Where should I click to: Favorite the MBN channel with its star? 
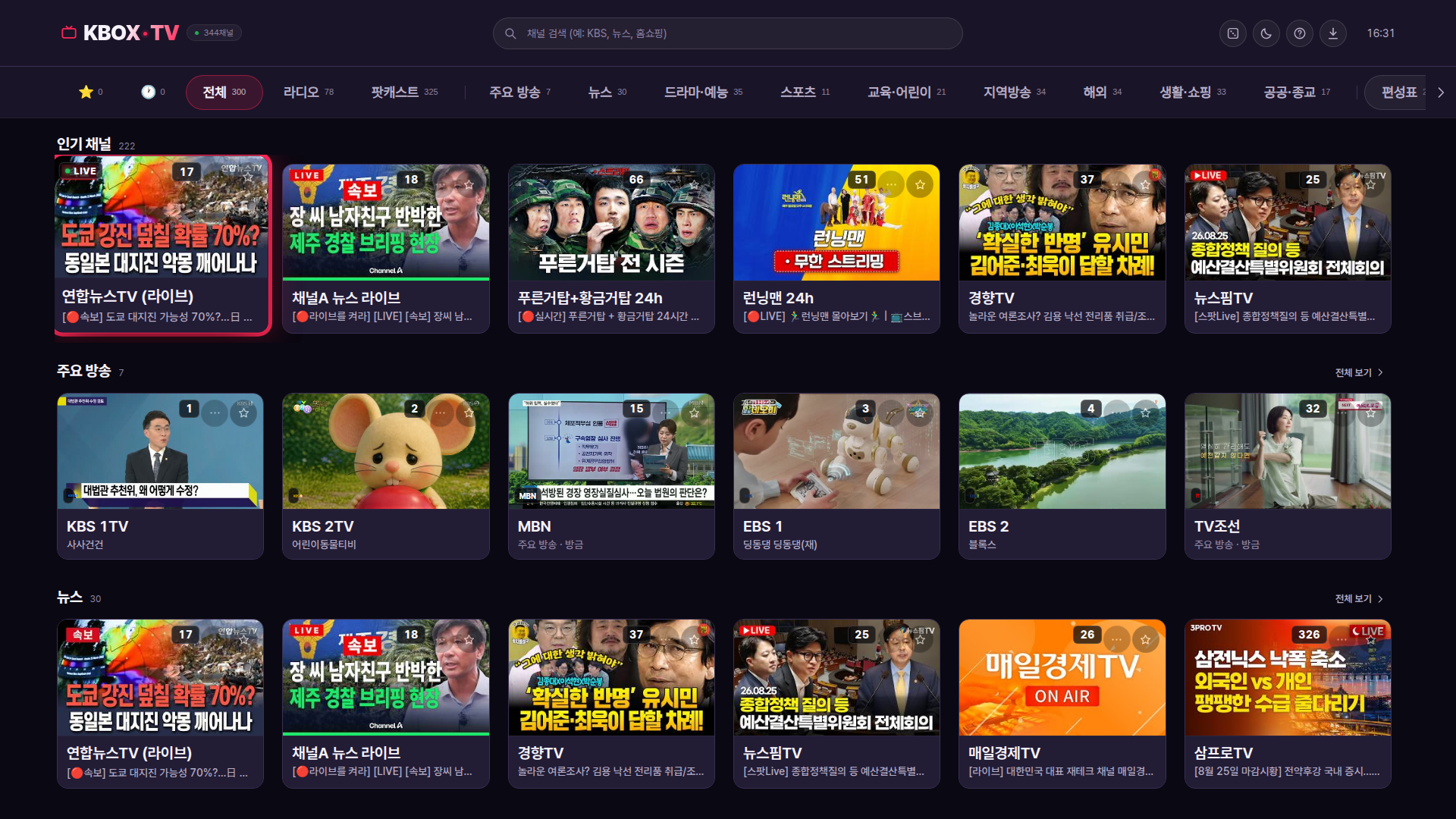coord(695,413)
